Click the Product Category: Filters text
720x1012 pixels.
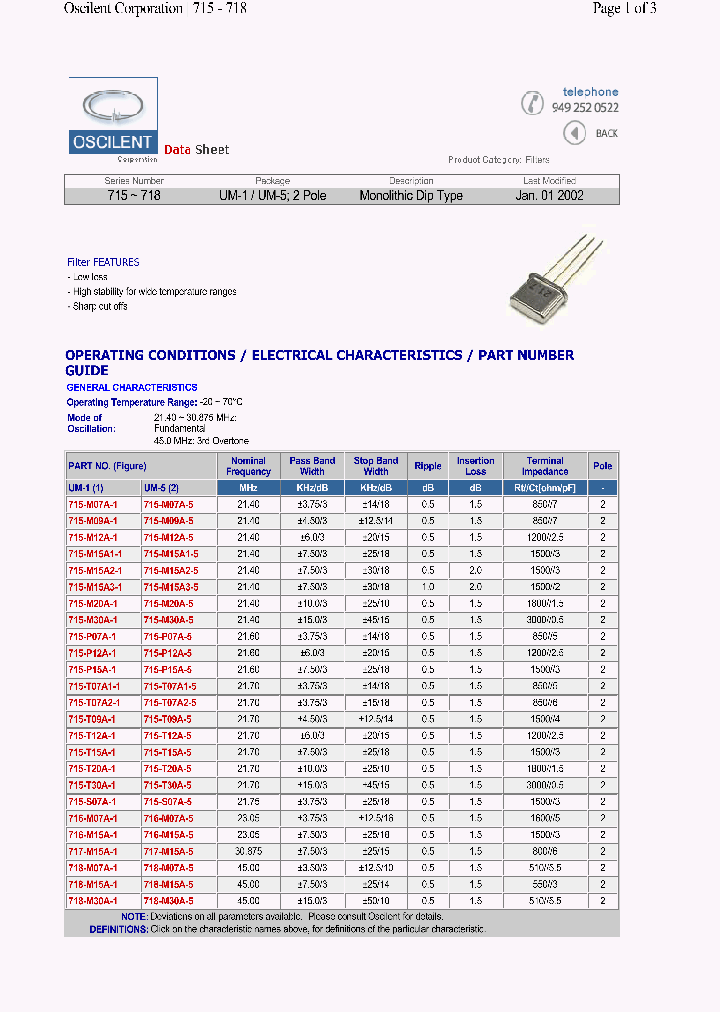[499, 159]
